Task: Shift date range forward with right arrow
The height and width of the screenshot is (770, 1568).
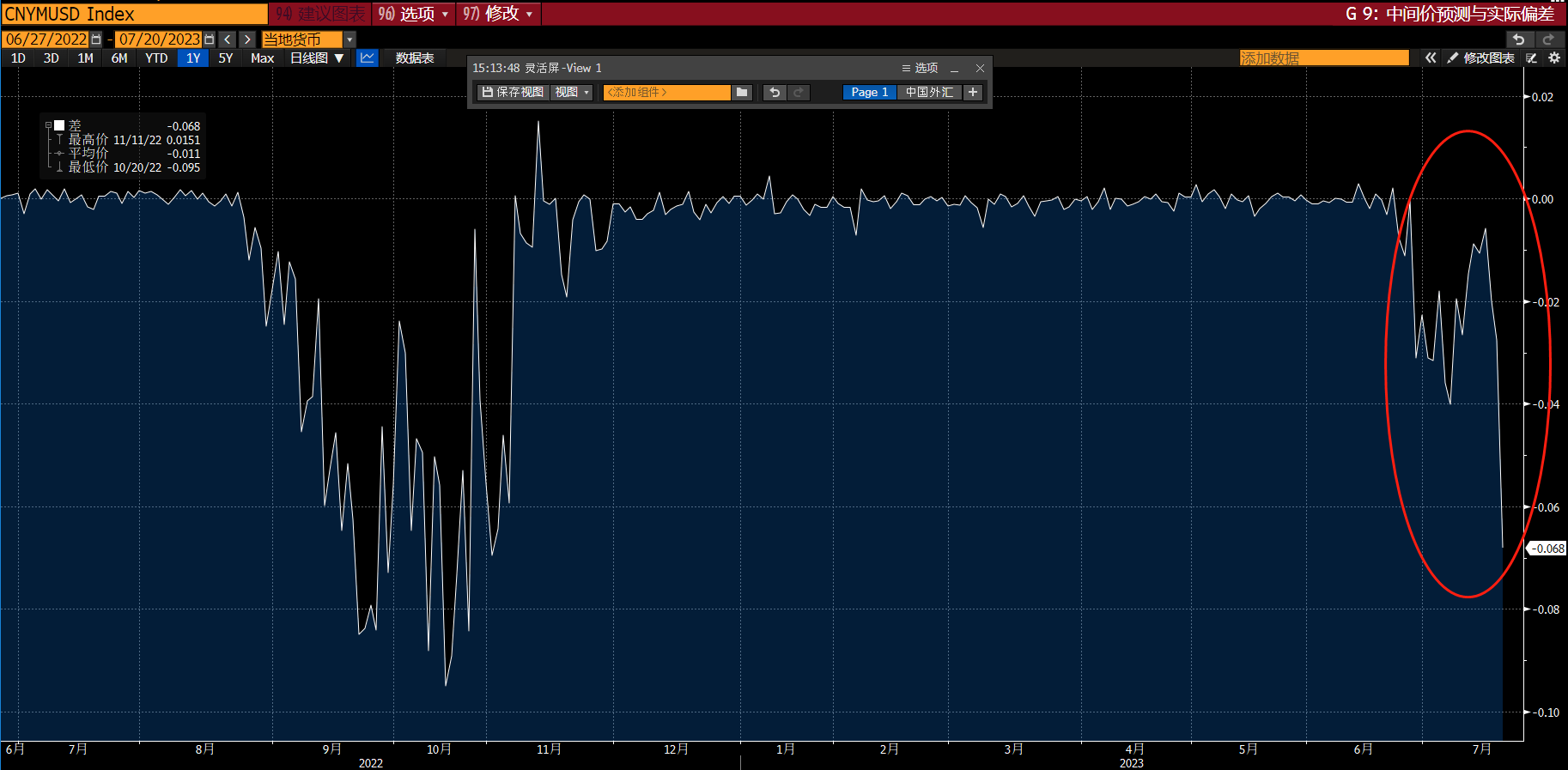Action: [247, 39]
